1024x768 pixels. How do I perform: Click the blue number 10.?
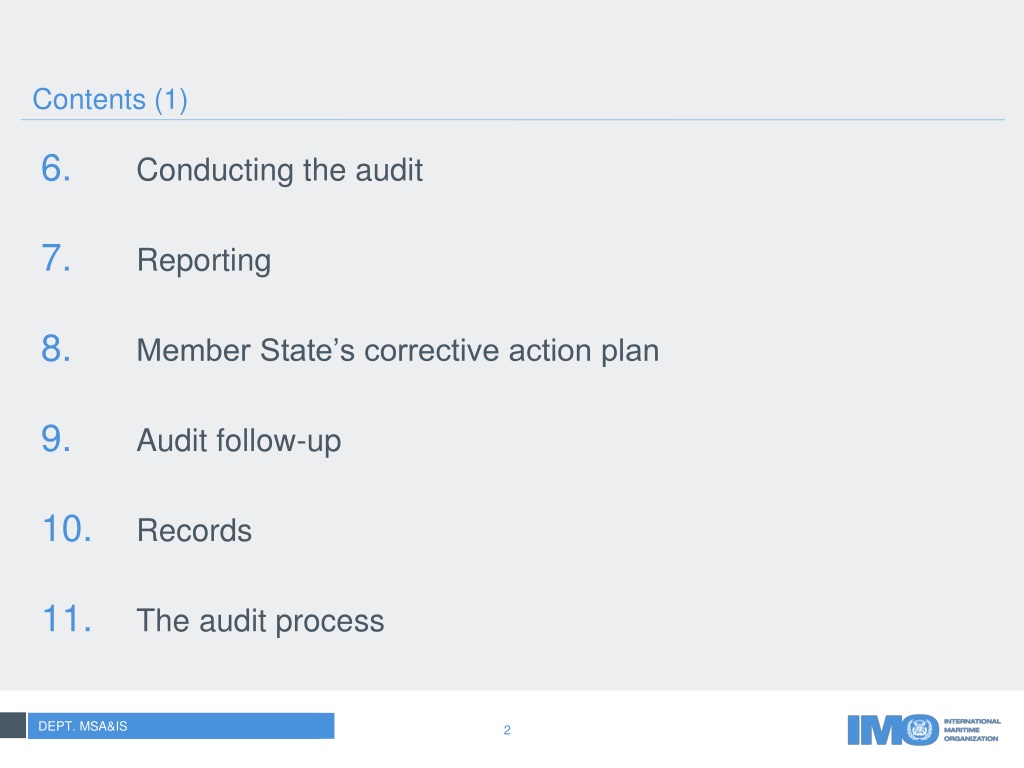click(67, 529)
